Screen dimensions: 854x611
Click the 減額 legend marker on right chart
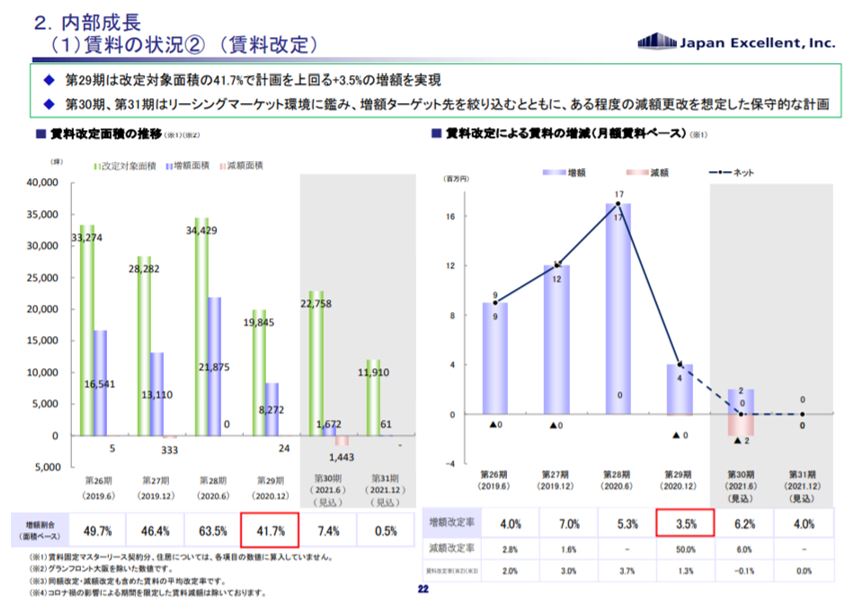click(637, 171)
